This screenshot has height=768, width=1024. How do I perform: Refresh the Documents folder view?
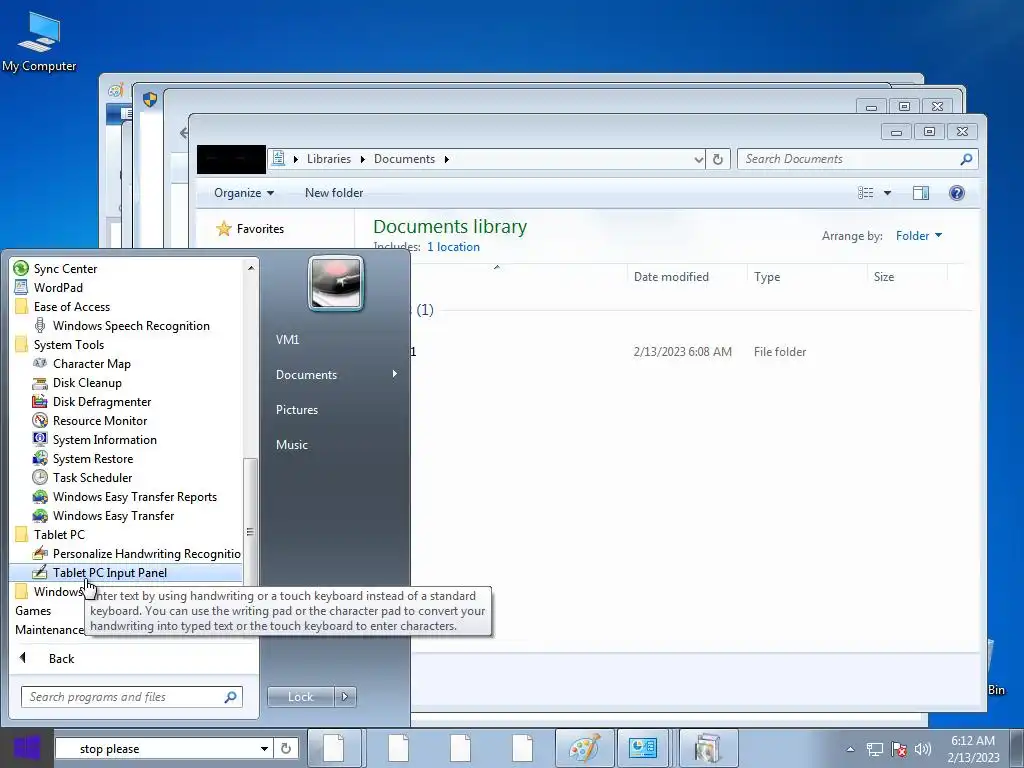718,159
